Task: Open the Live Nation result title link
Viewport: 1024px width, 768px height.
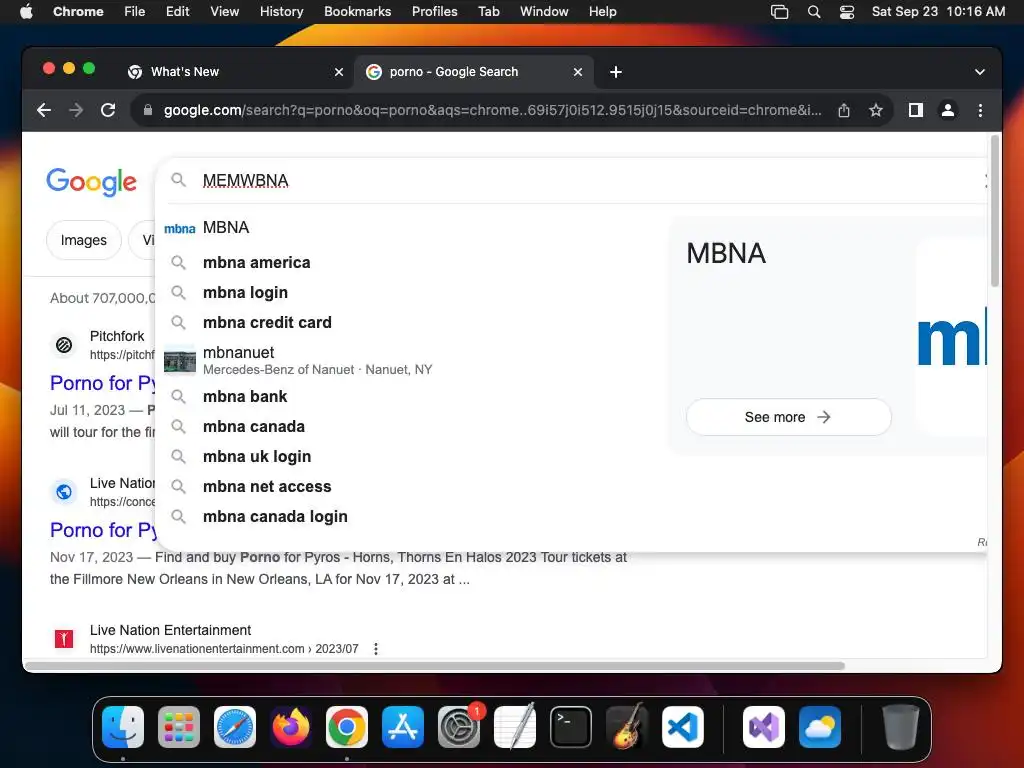Action: [103, 530]
